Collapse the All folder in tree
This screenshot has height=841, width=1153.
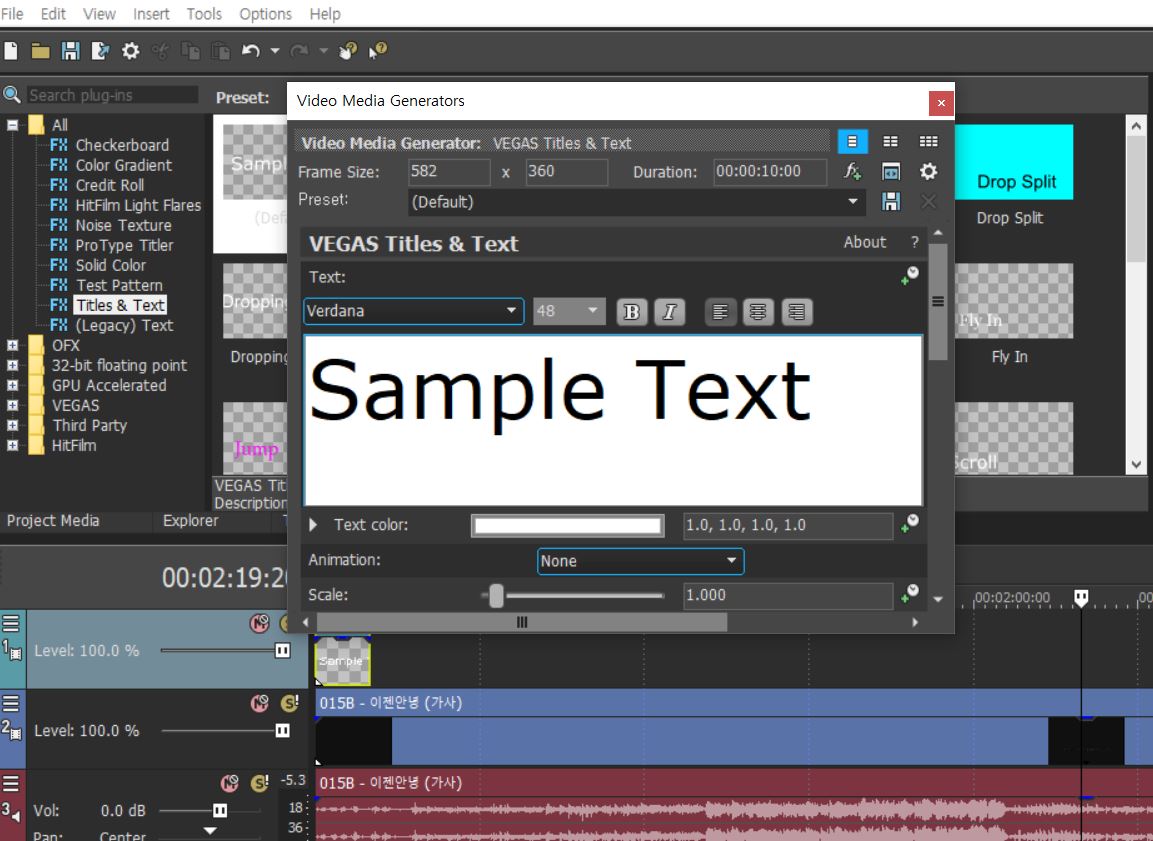coord(13,125)
